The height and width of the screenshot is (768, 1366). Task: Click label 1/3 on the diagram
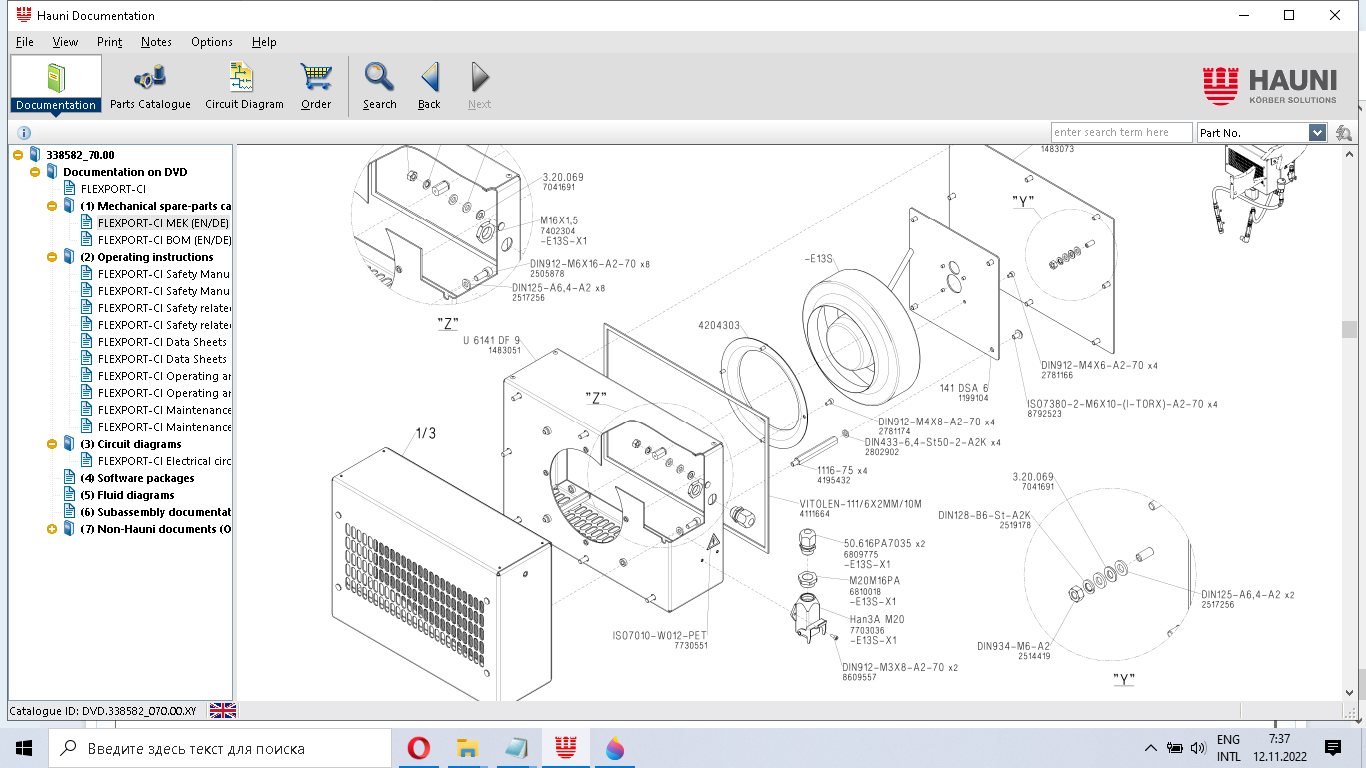pyautogui.click(x=426, y=433)
